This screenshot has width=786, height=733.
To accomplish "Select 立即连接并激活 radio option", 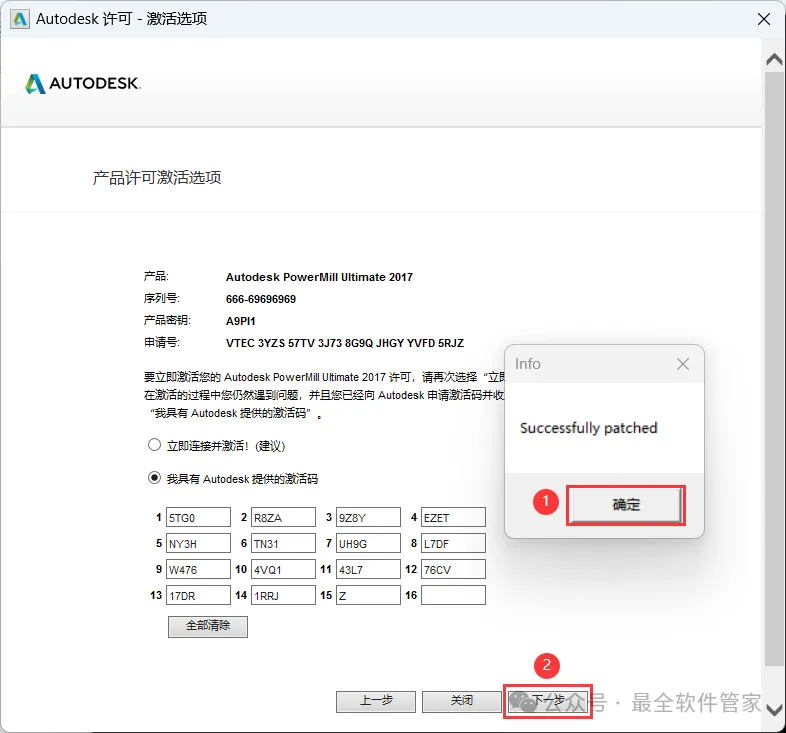I will (x=154, y=445).
